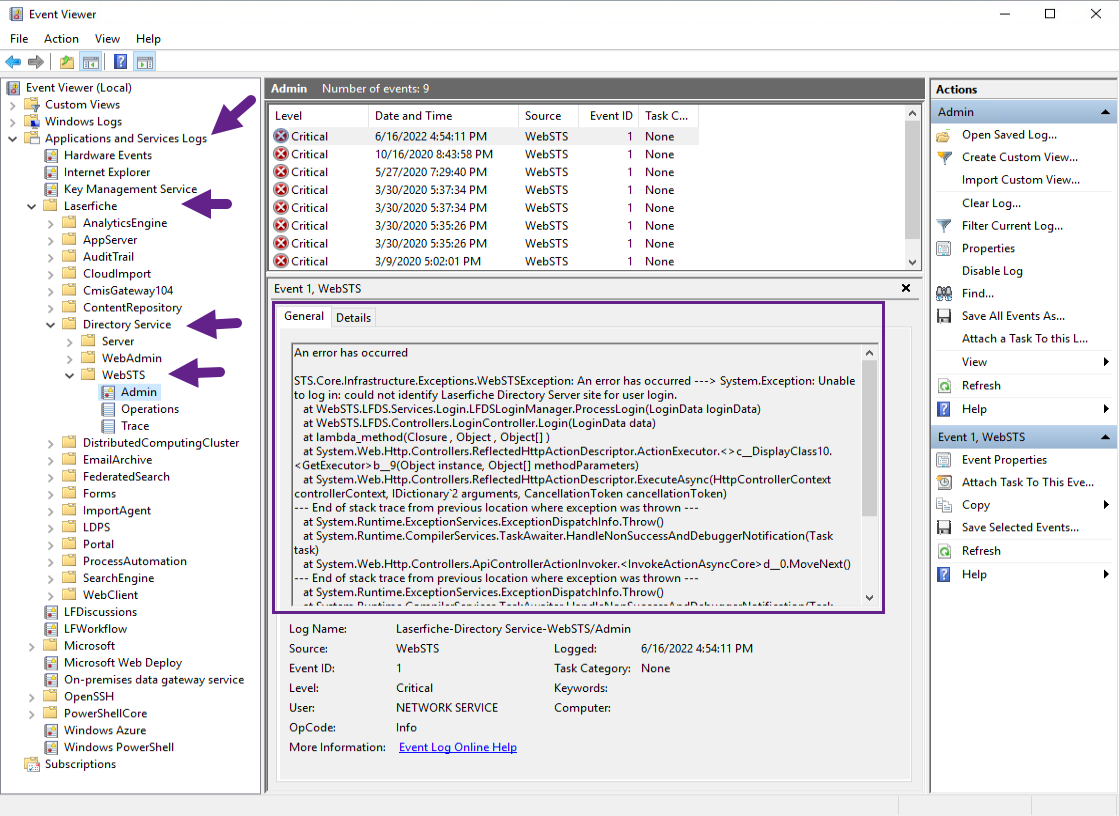Select the 3/9/2020 5:02:01 PM event row
This screenshot has height=816, width=1119.
click(484, 261)
